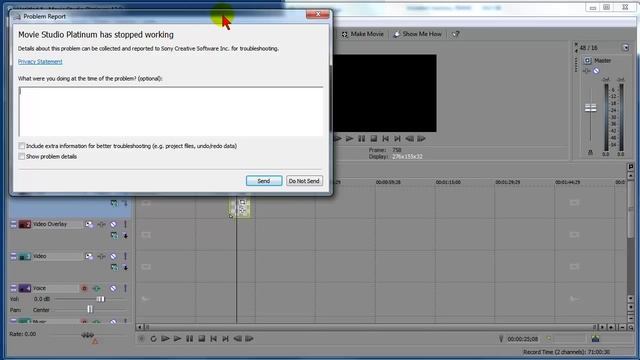Image resolution: width=640 pixels, height=360 pixels.
Task: Close the Problem Report dialog
Action: [x=318, y=14]
